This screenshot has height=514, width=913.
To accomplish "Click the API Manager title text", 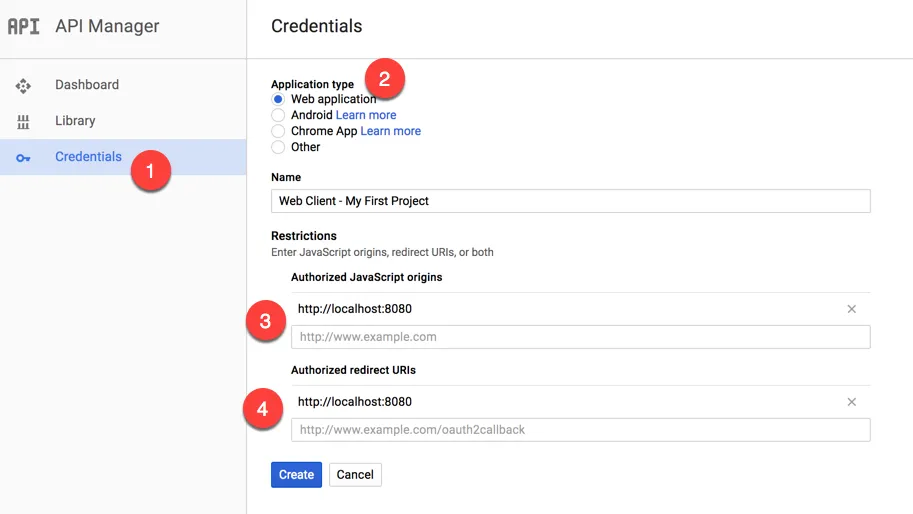I will tap(107, 26).
